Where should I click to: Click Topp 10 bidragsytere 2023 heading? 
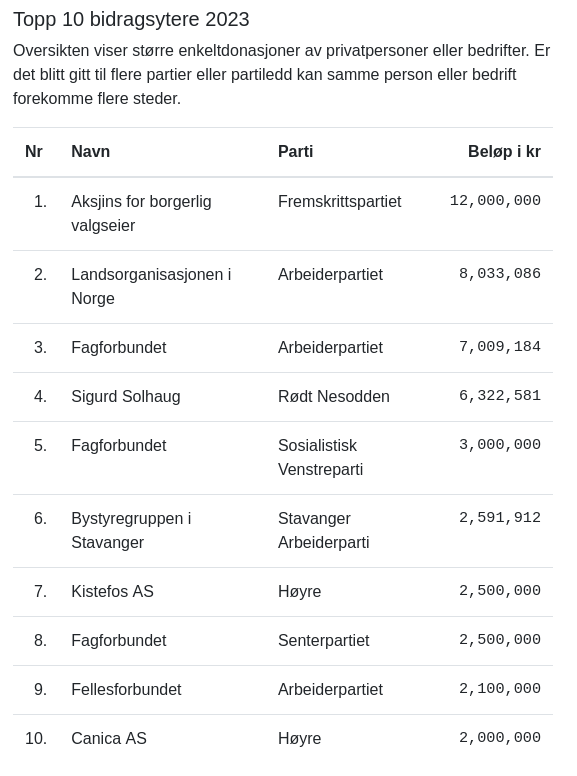tap(131, 19)
